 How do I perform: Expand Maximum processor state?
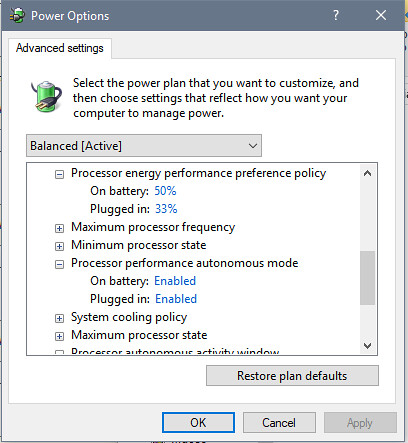[x=59, y=336]
